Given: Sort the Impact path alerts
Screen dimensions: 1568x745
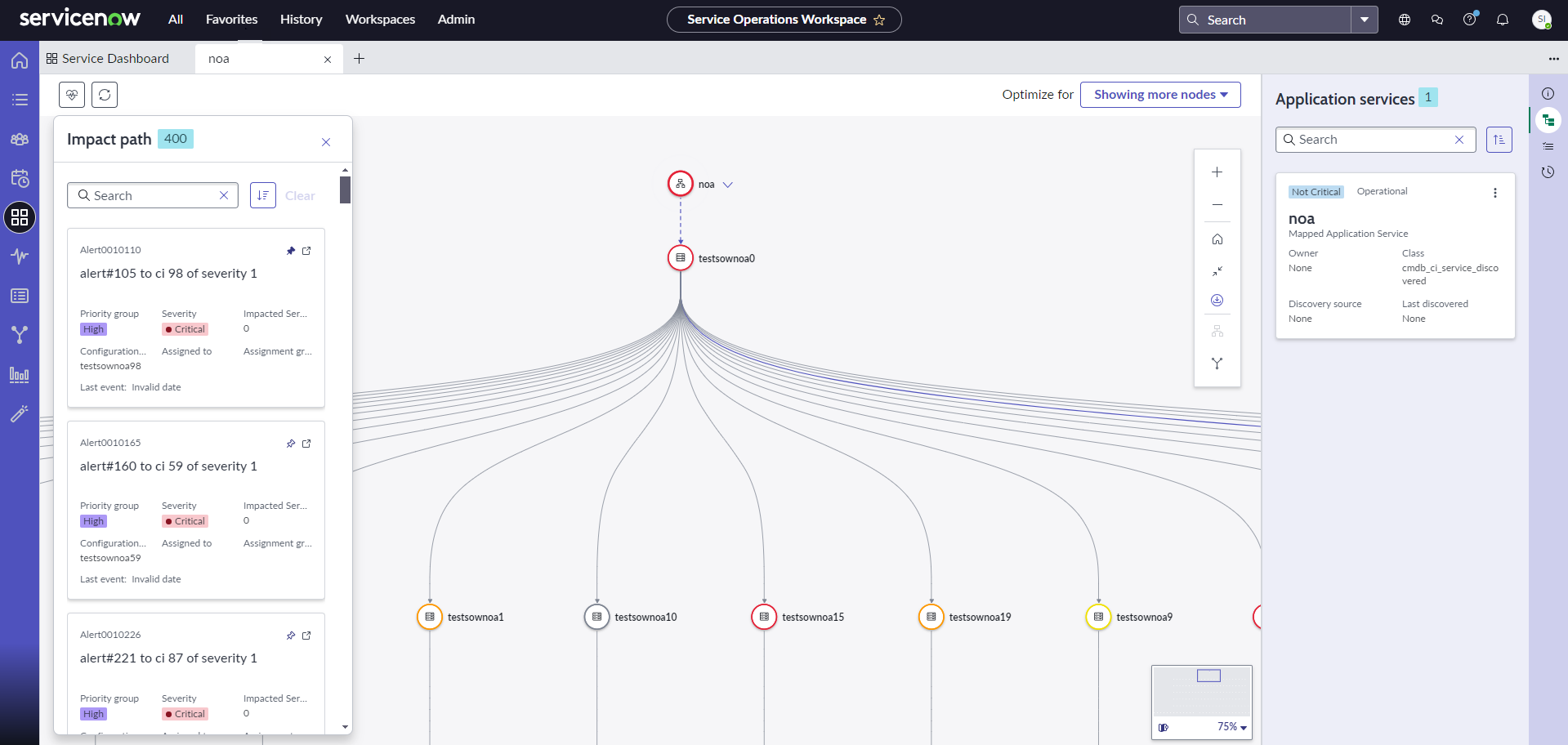Looking at the screenshot, I should (263, 195).
